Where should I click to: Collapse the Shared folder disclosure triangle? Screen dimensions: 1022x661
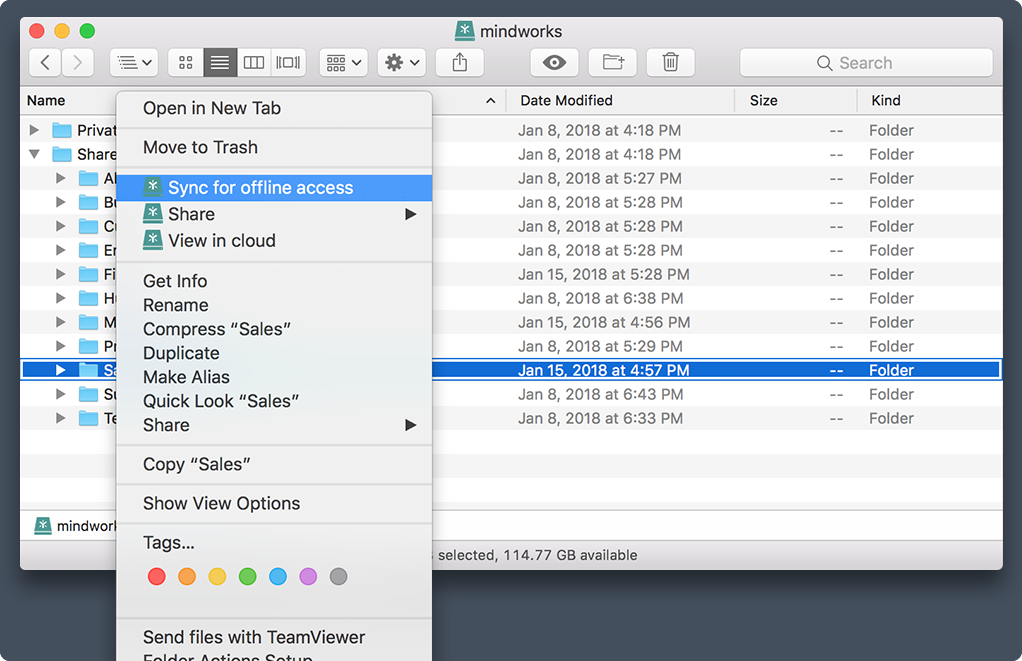click(35, 154)
